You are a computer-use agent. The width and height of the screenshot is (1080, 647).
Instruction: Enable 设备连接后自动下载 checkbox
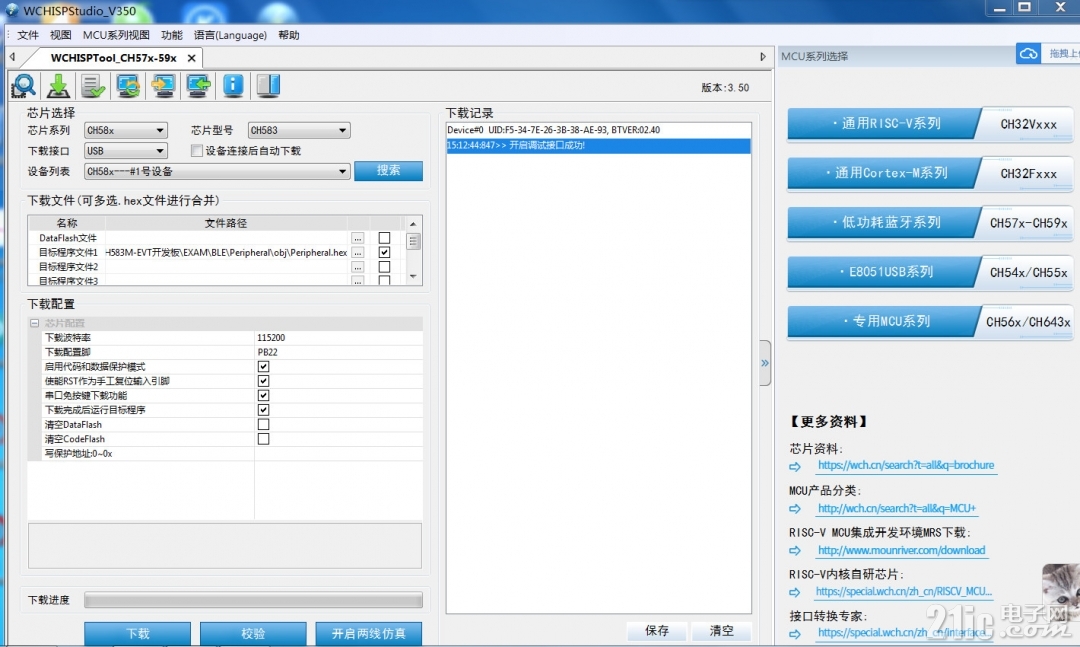click(197, 151)
